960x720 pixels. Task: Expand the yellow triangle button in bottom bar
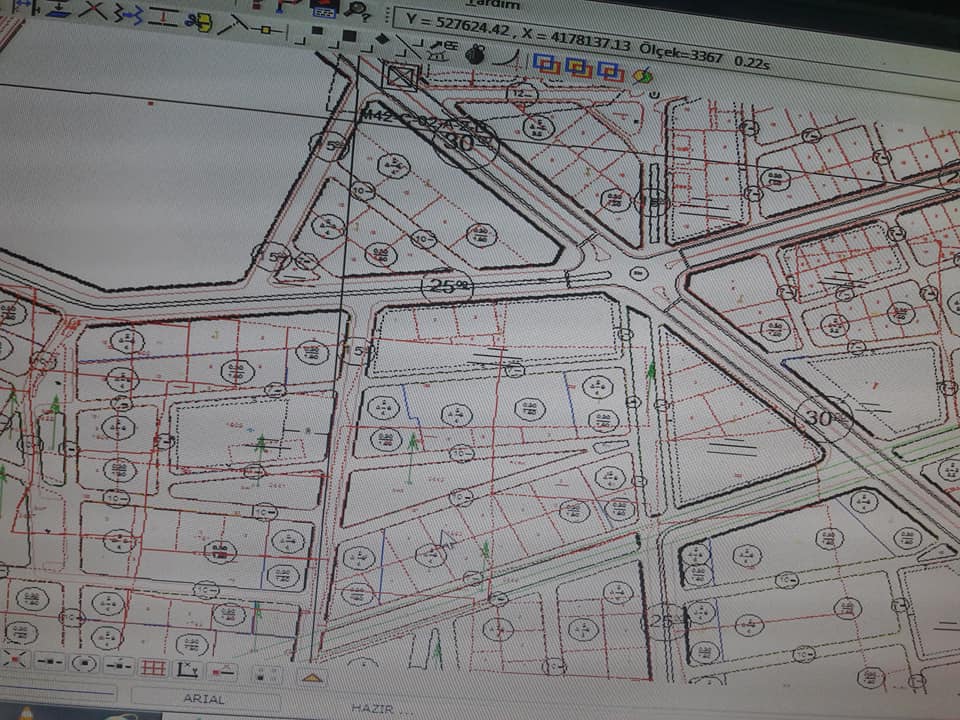(312, 677)
